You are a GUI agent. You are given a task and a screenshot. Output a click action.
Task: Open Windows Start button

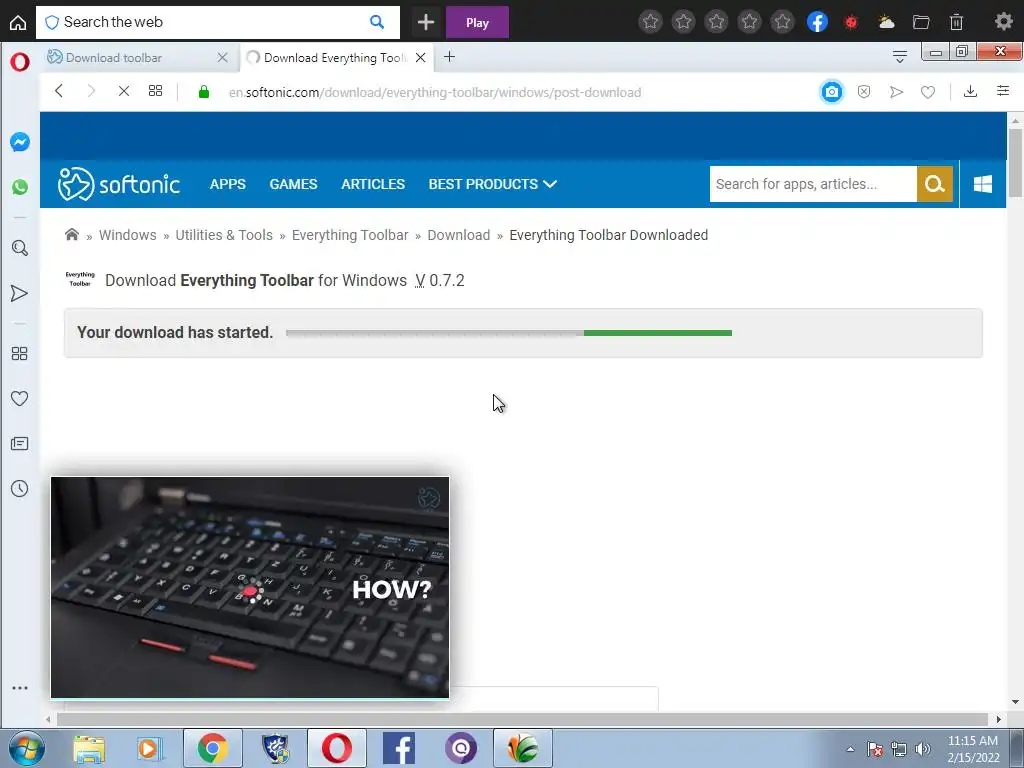[x=26, y=748]
